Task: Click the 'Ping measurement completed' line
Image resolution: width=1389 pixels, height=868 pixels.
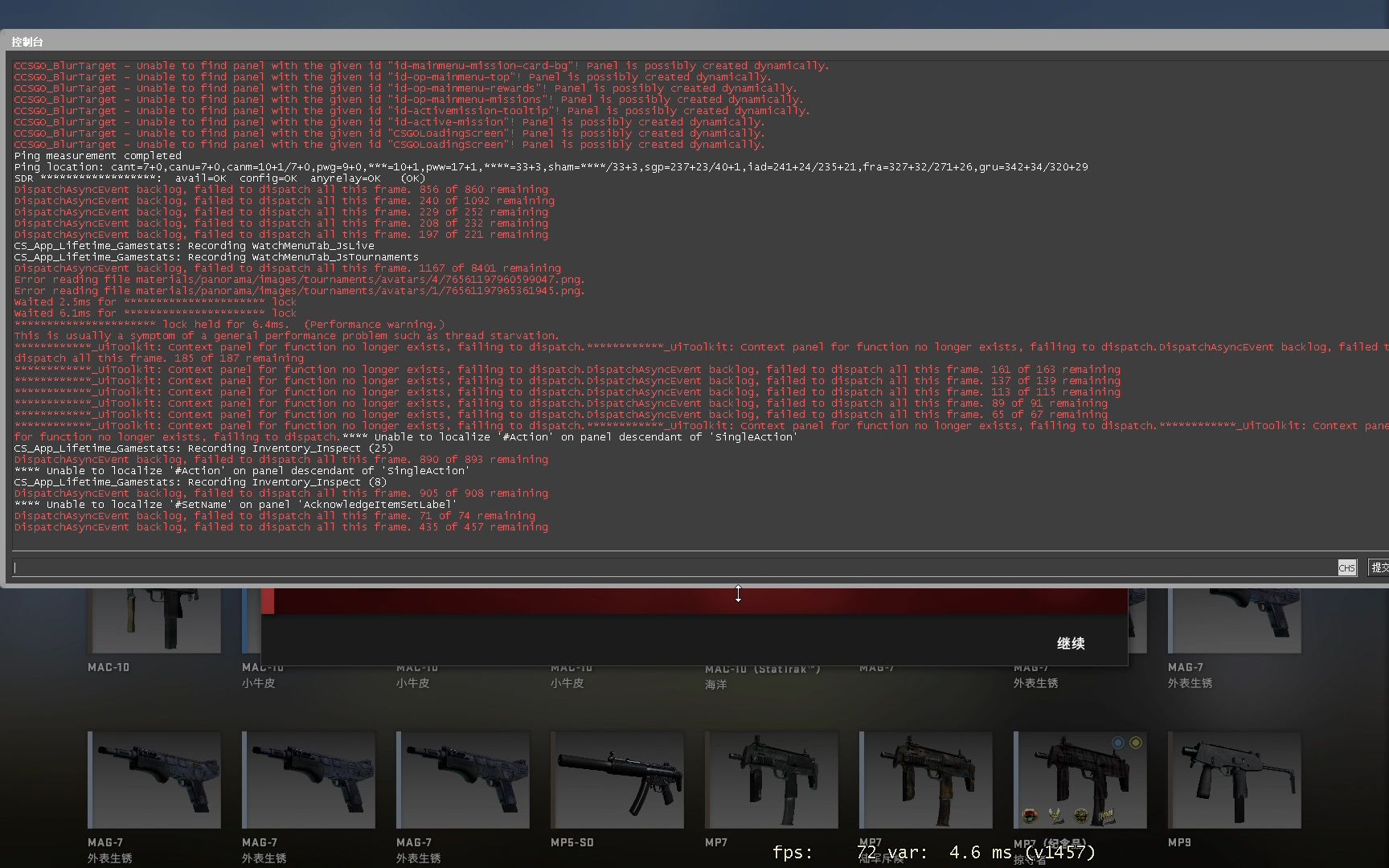Action: click(x=98, y=156)
